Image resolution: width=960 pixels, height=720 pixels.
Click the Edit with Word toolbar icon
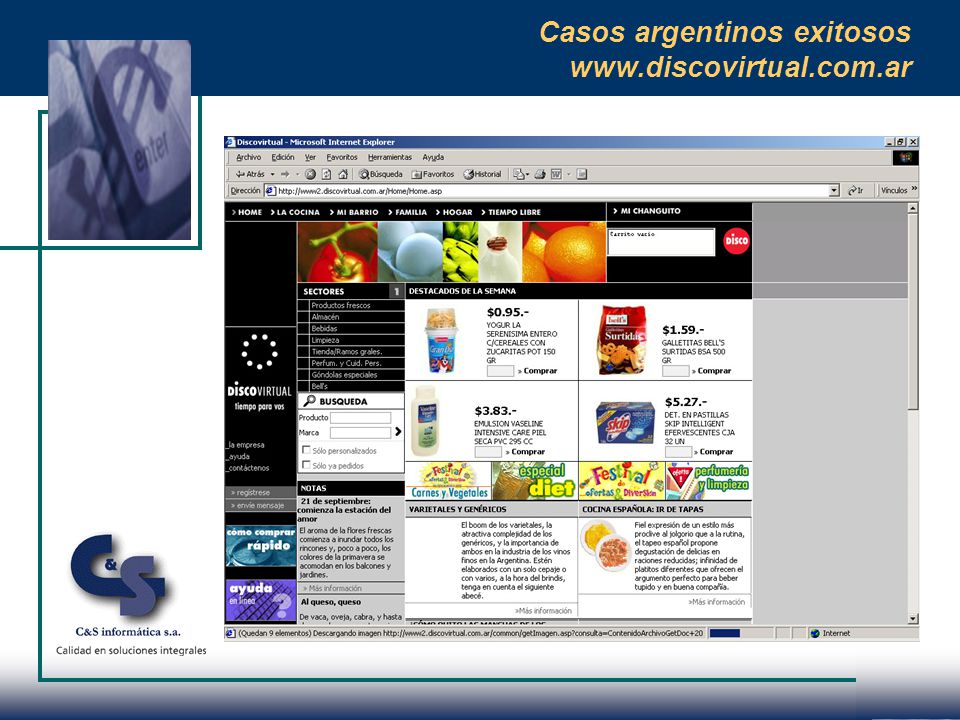[556, 174]
